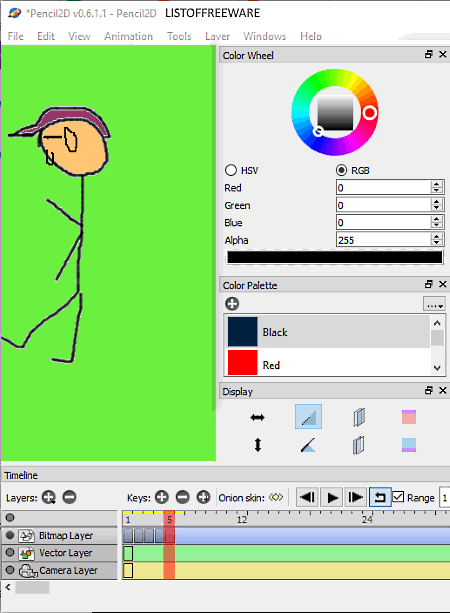Image resolution: width=450 pixels, height=613 pixels.
Task: Click the vertical flip icon in Display
Action: [258, 445]
